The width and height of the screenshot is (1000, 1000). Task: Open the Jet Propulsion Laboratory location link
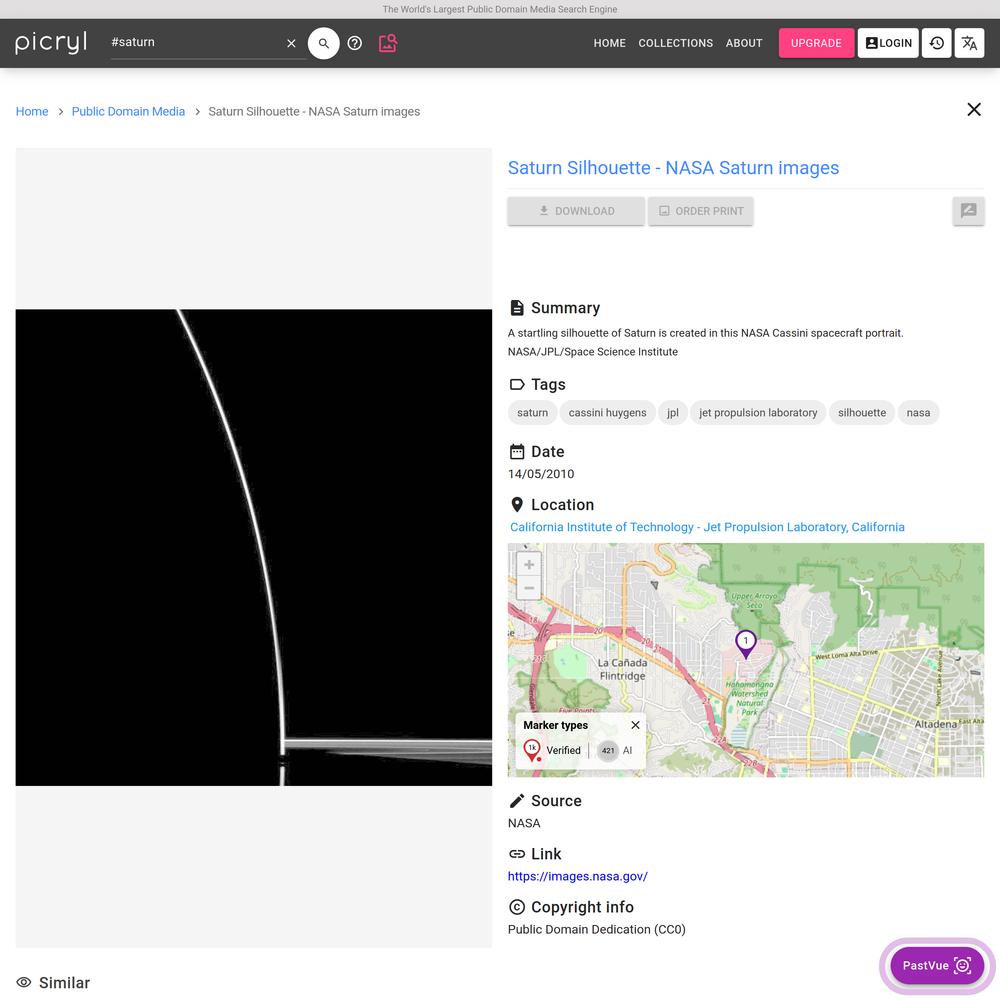pyautogui.click(x=707, y=527)
